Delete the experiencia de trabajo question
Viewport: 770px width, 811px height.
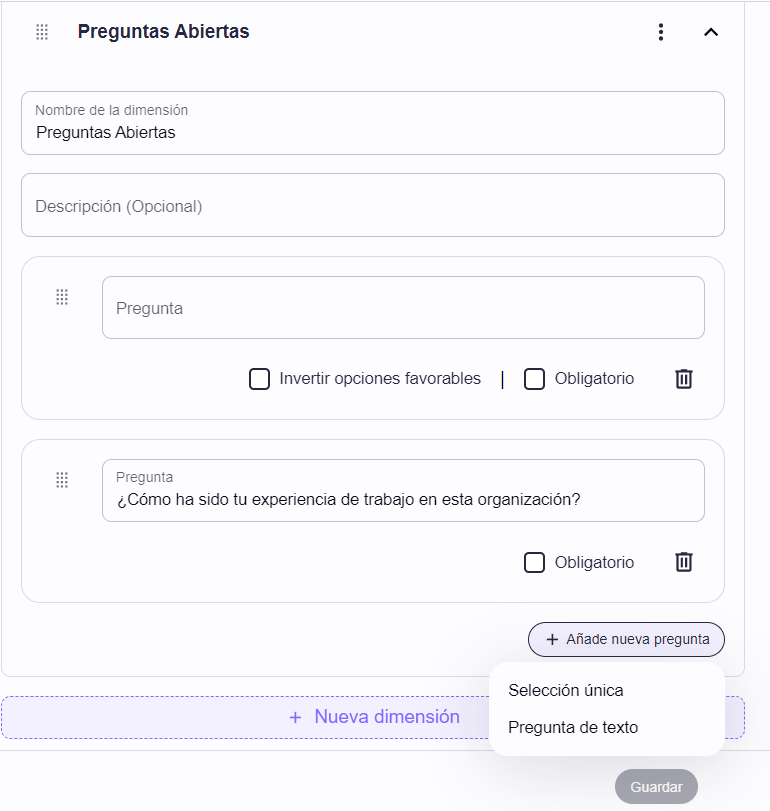click(684, 562)
